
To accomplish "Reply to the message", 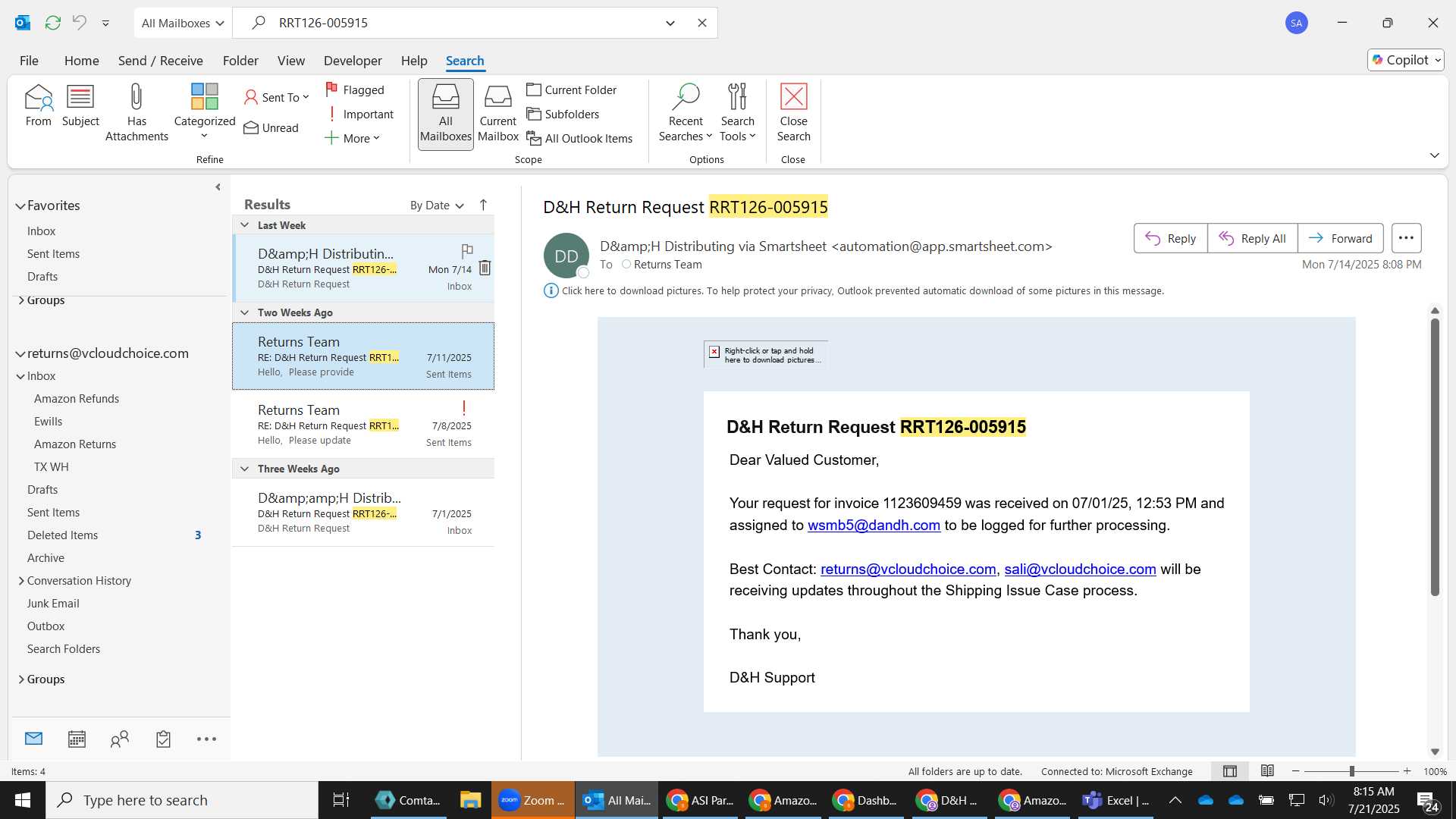I will [1170, 238].
